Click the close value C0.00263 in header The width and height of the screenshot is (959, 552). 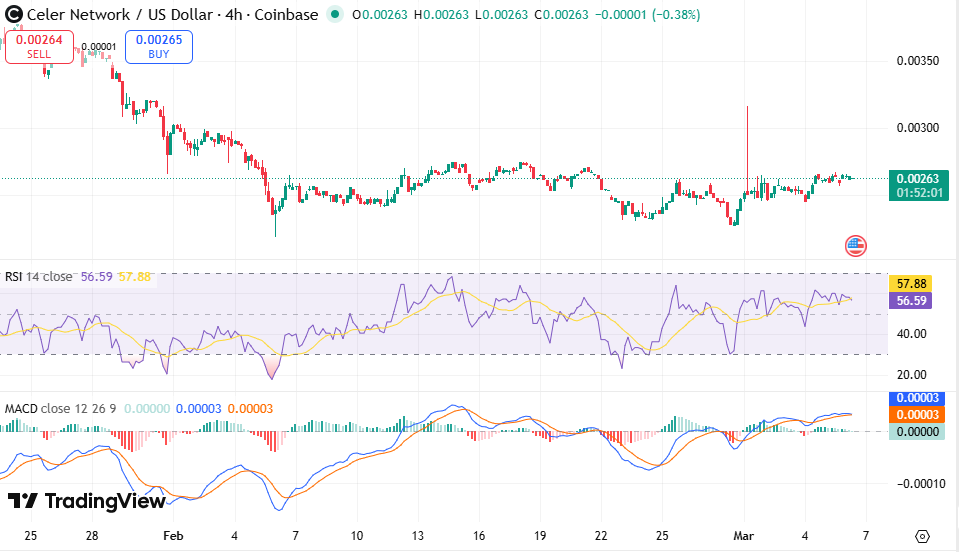(561, 15)
